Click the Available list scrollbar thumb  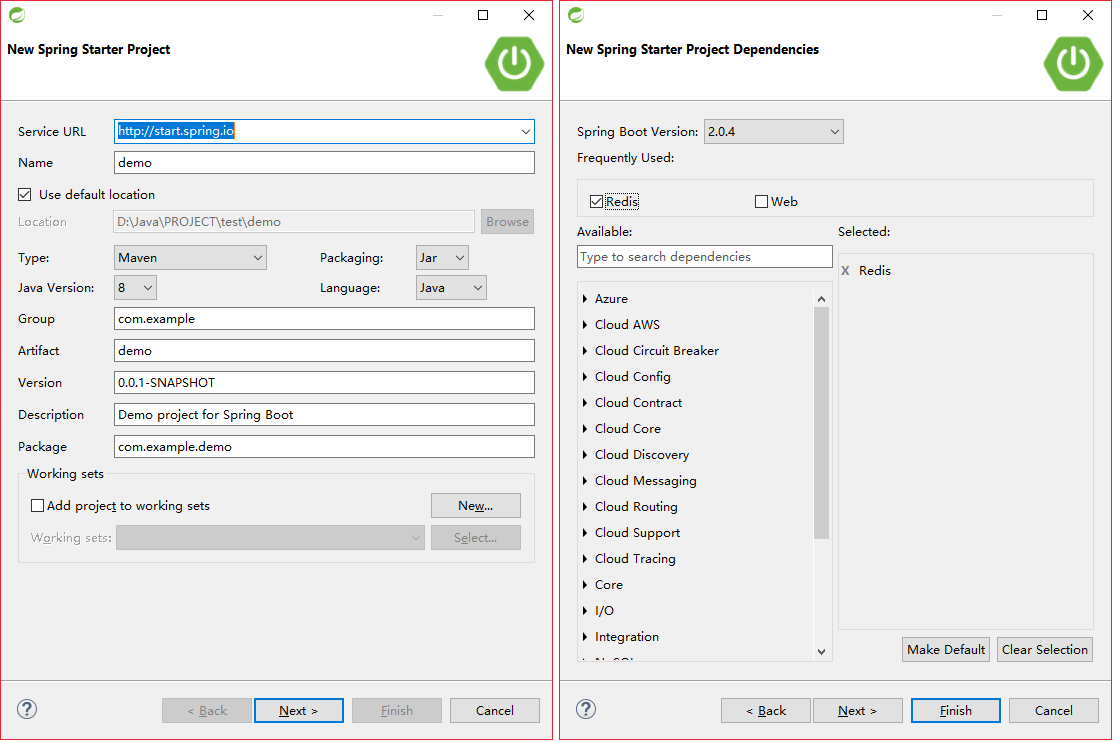821,424
